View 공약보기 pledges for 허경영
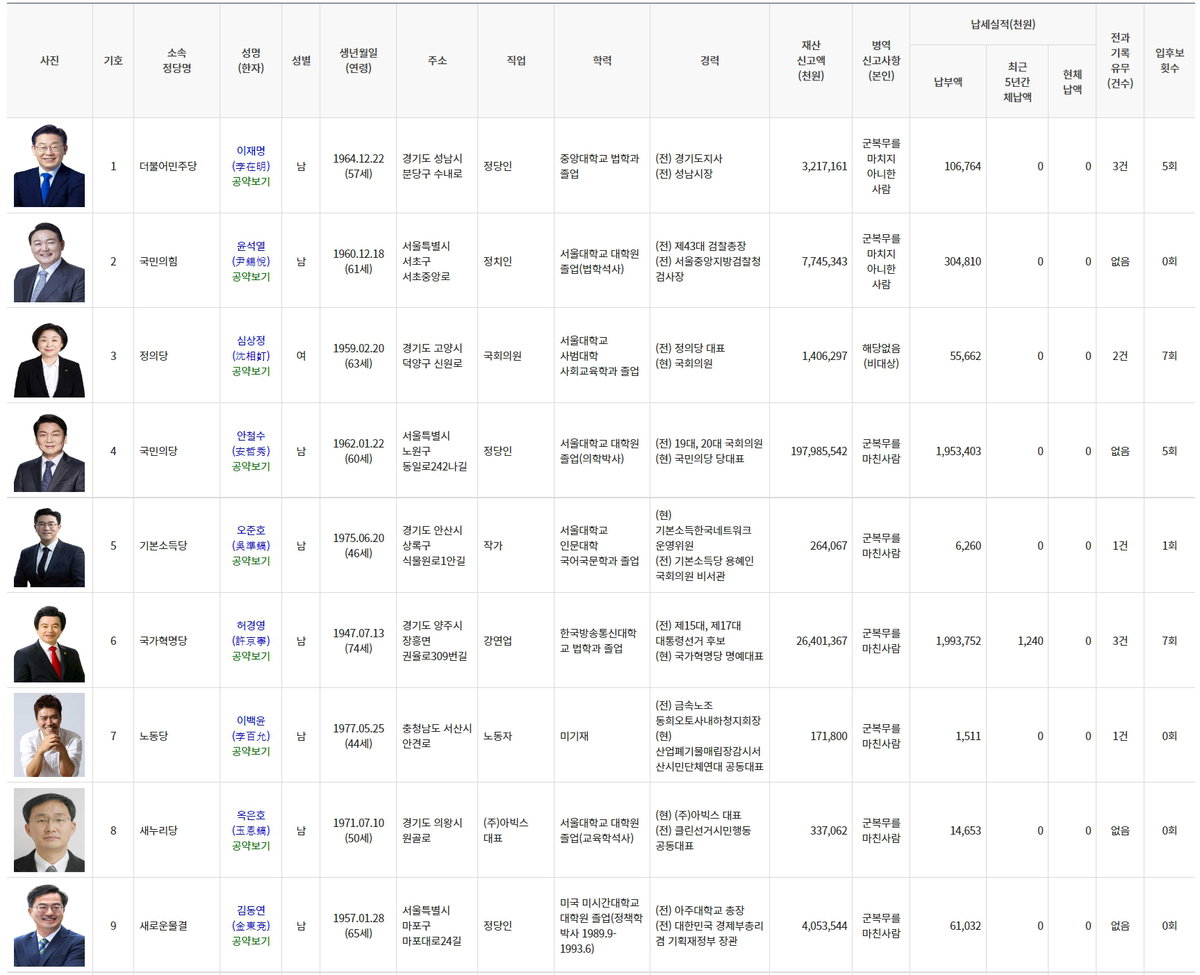The height and width of the screenshot is (975, 1200). click(x=250, y=656)
